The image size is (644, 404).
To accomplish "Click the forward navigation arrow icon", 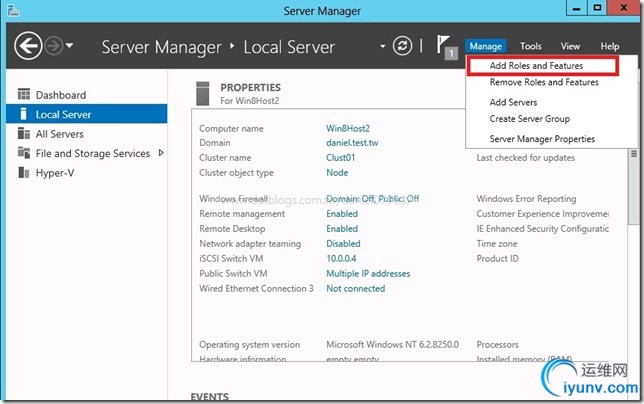I will 56,46.
